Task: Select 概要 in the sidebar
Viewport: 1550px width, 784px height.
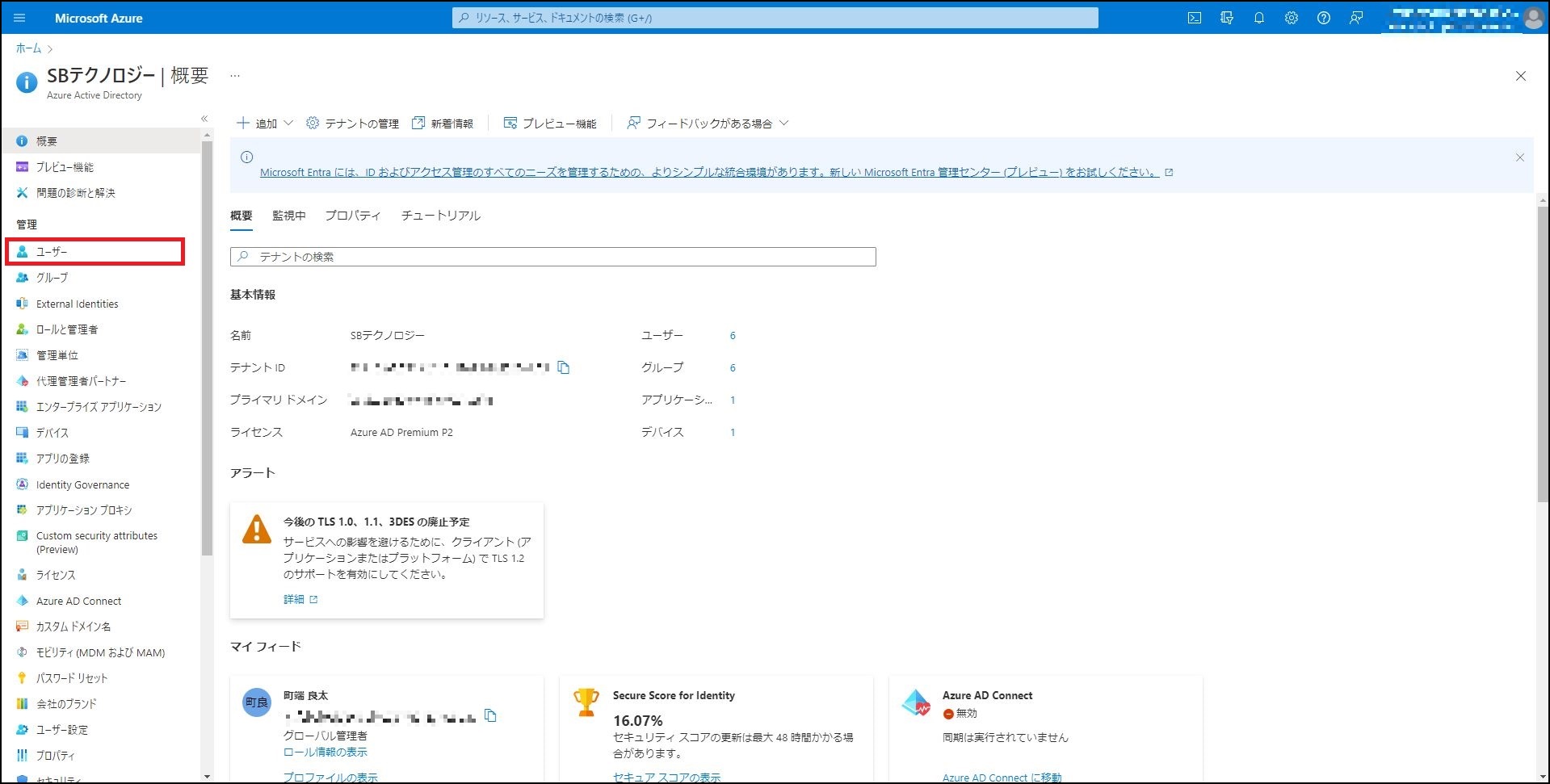Action: click(100, 141)
